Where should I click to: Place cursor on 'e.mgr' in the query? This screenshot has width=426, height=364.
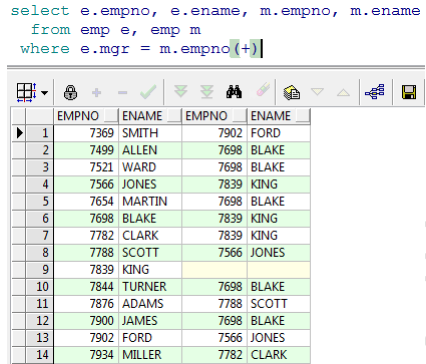pos(105,49)
